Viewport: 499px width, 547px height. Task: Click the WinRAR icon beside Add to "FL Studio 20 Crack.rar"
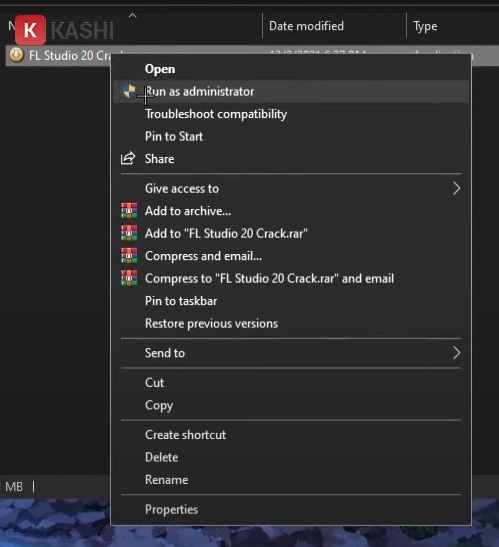(129, 233)
